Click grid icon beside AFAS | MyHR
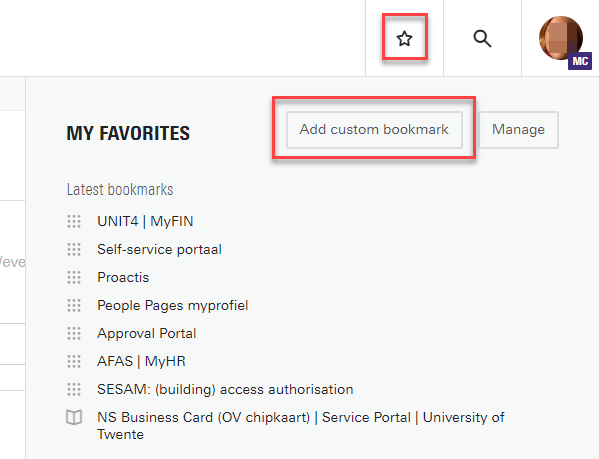This screenshot has height=459, width=599. 74,361
